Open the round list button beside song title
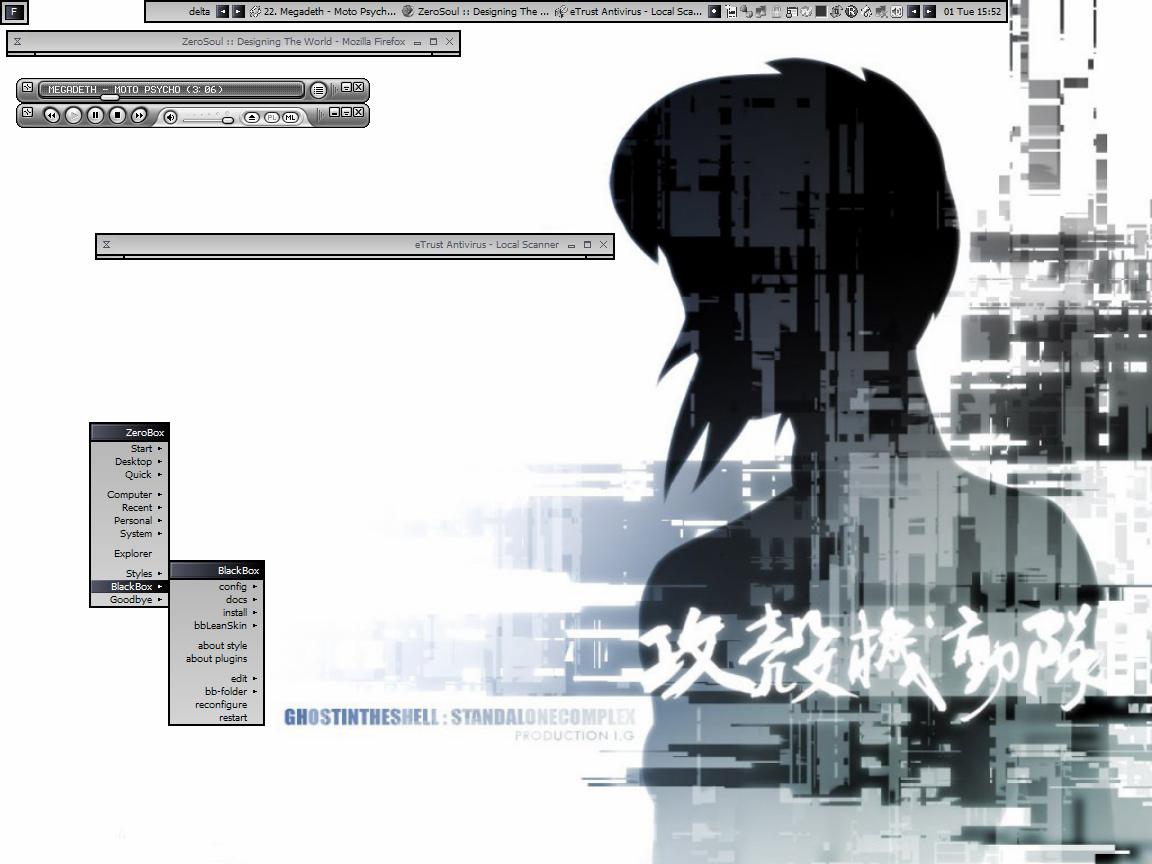Image resolution: width=1152 pixels, height=864 pixels. 318,90
